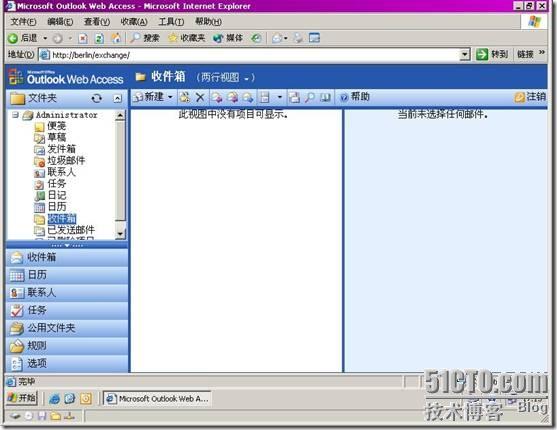Collapse the 文件夹 pane with up-arrow button

click(117, 98)
